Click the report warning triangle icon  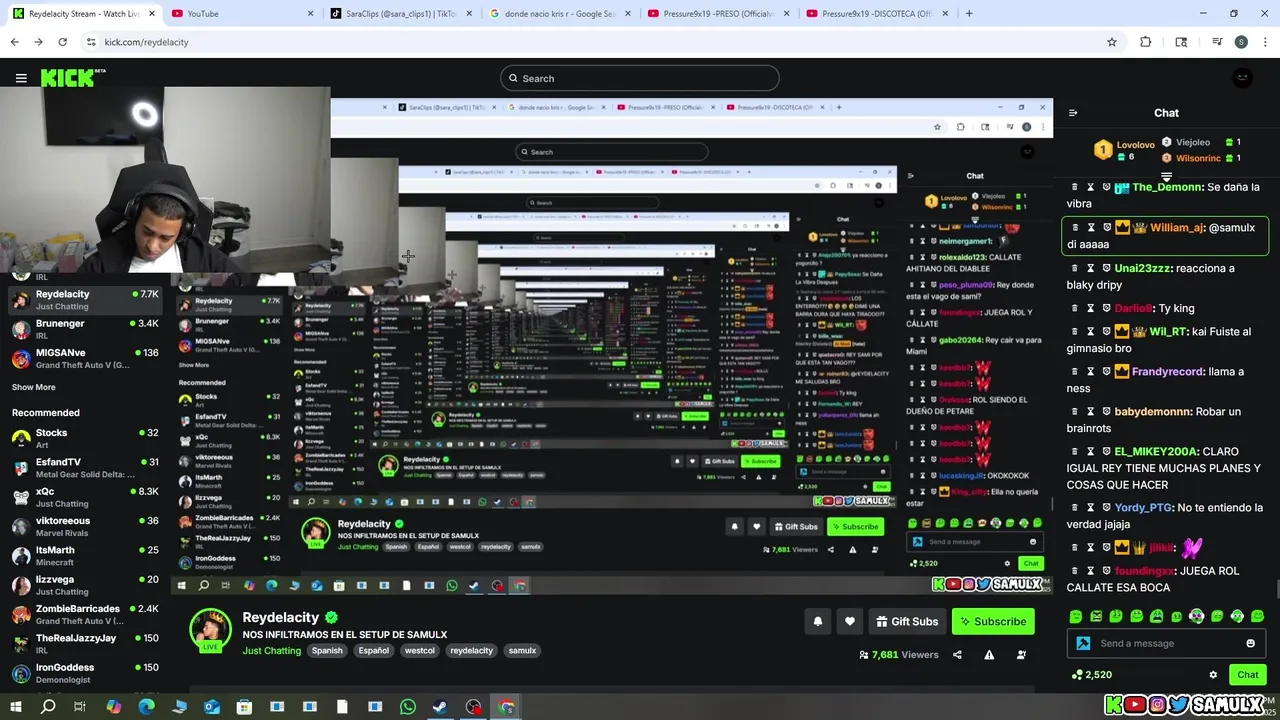tap(989, 655)
